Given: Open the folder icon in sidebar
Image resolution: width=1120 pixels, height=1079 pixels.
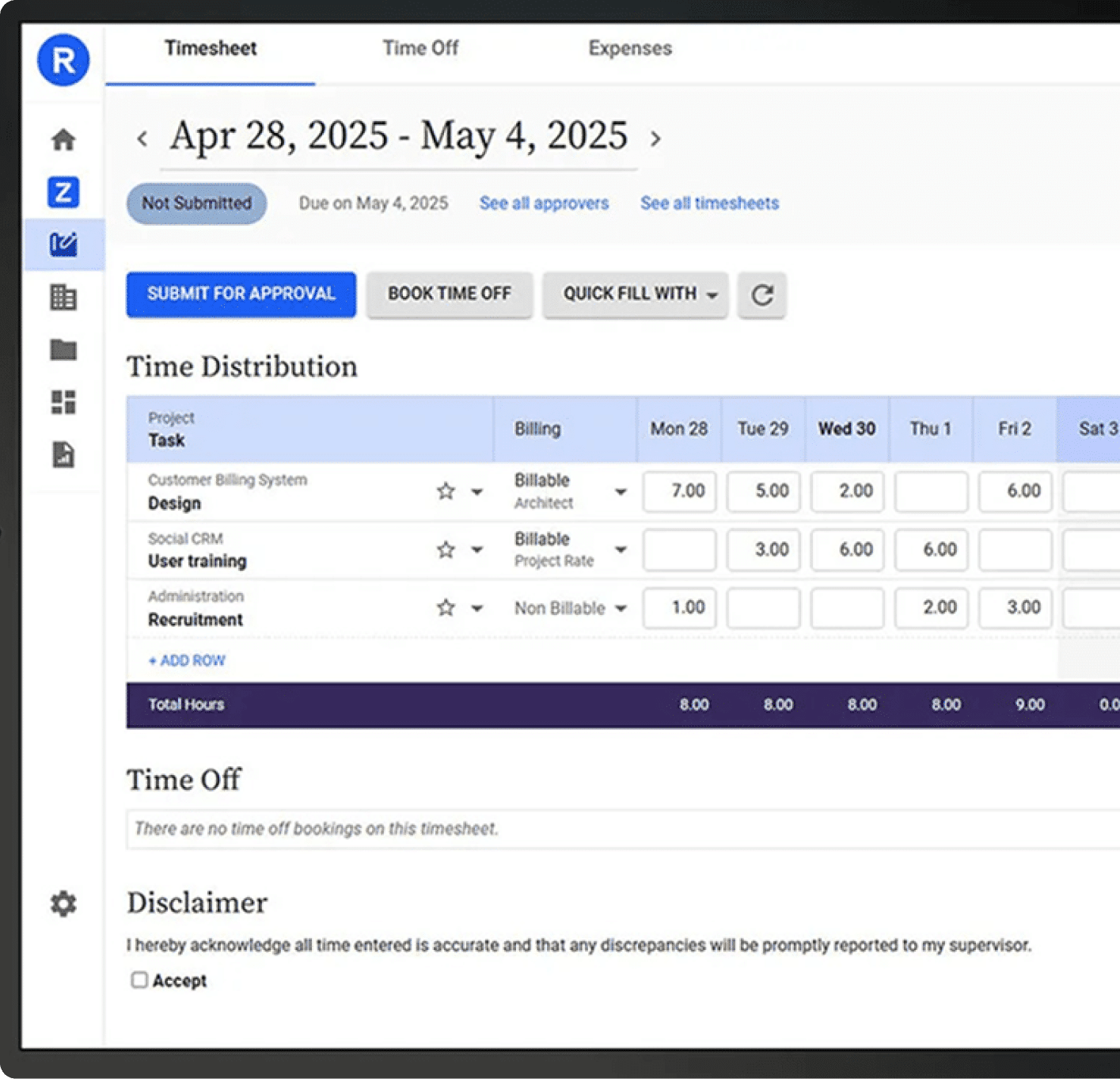Looking at the screenshot, I should [x=63, y=349].
